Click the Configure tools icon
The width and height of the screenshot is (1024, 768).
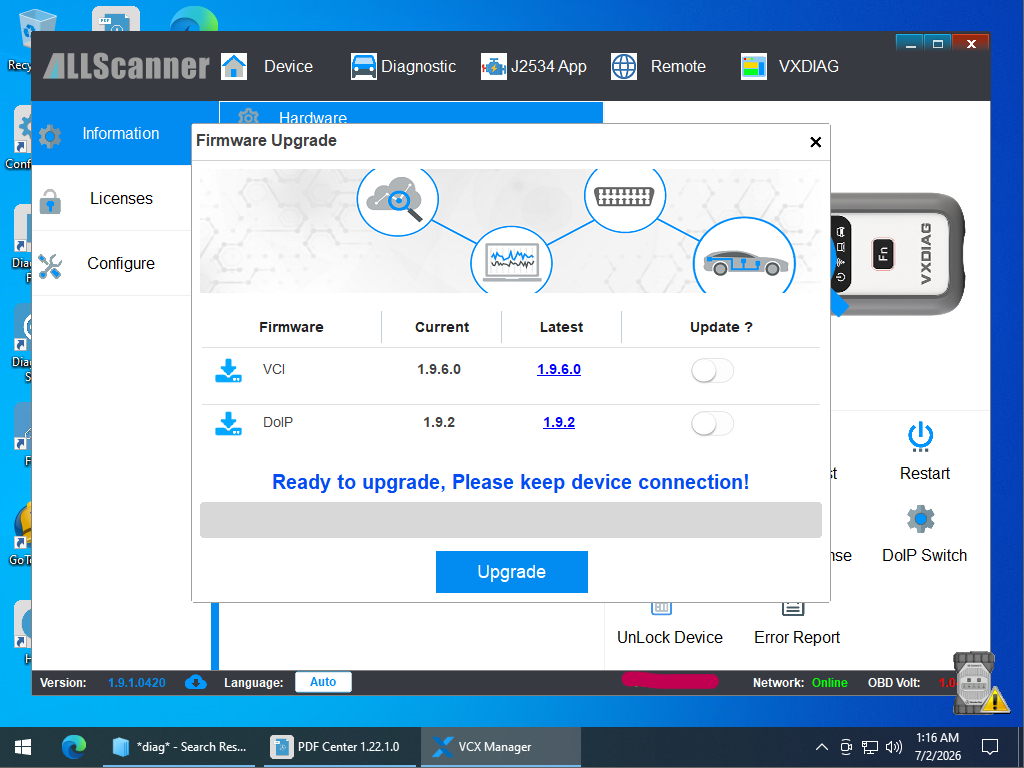pos(50,266)
